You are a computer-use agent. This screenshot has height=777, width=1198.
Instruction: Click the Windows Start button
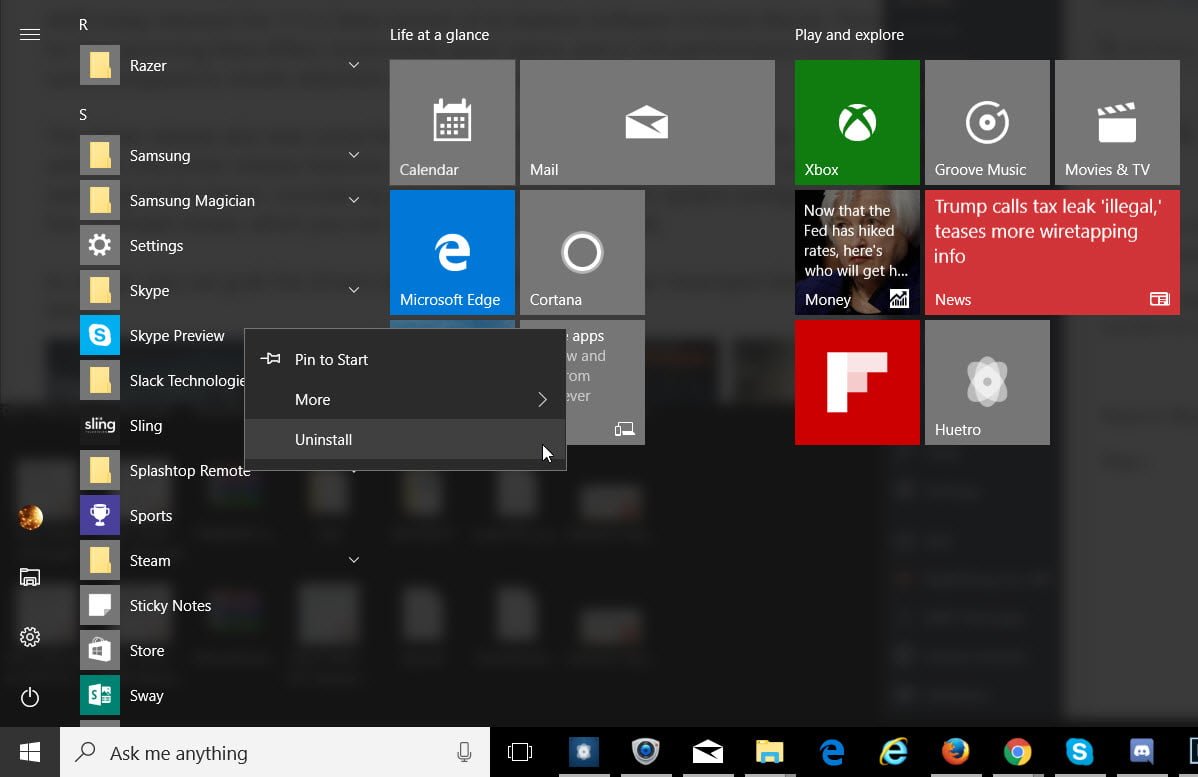coord(30,753)
